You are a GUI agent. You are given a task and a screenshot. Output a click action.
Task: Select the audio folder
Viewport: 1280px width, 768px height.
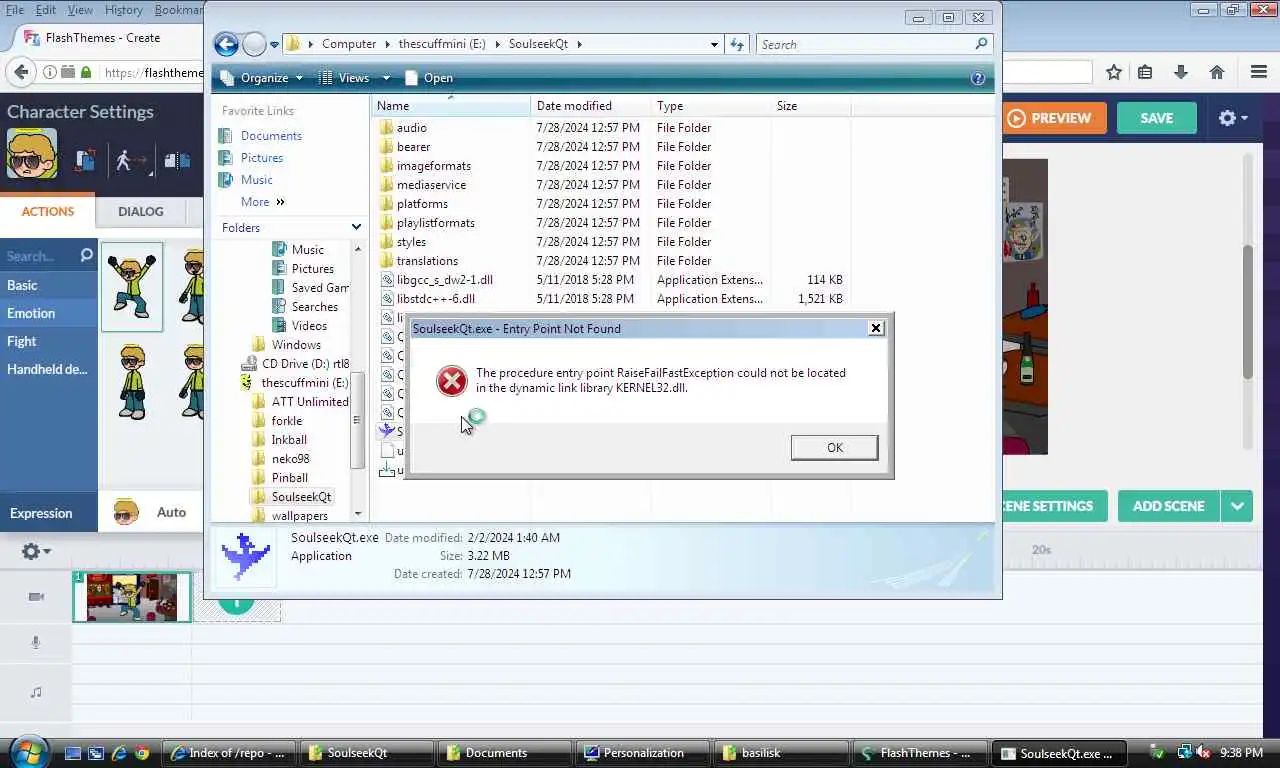click(411, 128)
